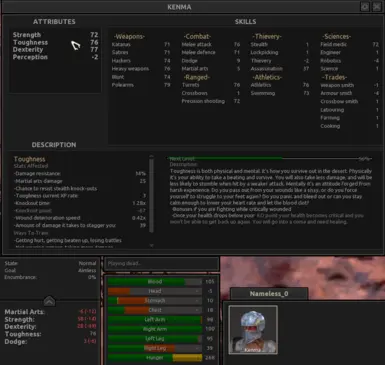Viewport: 385px width, 365px height.
Task: Select the Field medic skill
Action: click(349, 44)
